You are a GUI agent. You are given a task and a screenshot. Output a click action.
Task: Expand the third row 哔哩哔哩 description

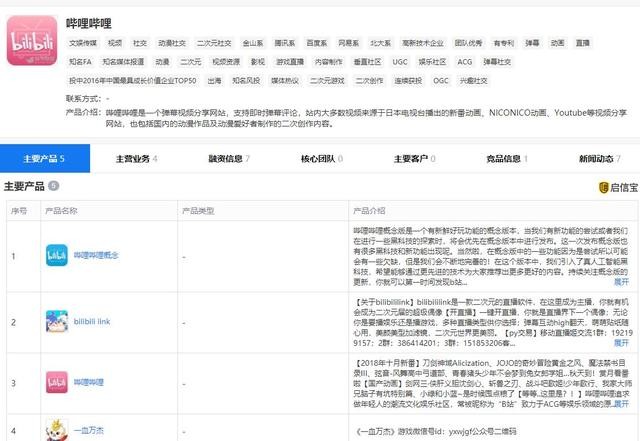621,402
